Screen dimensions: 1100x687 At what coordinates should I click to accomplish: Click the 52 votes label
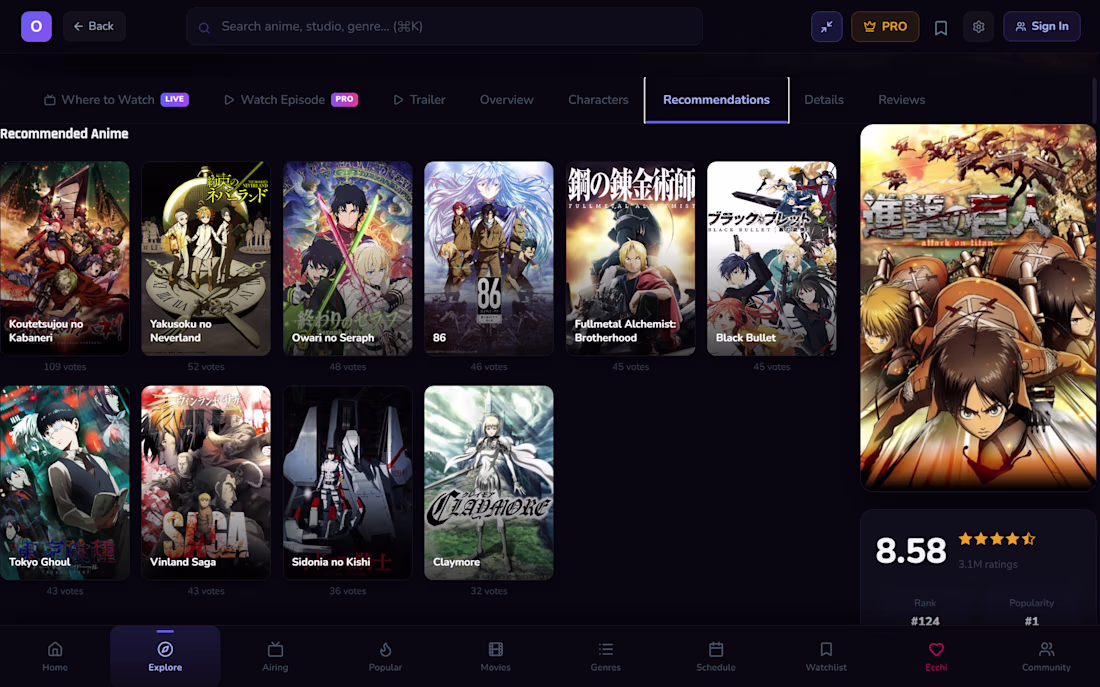[x=206, y=366]
